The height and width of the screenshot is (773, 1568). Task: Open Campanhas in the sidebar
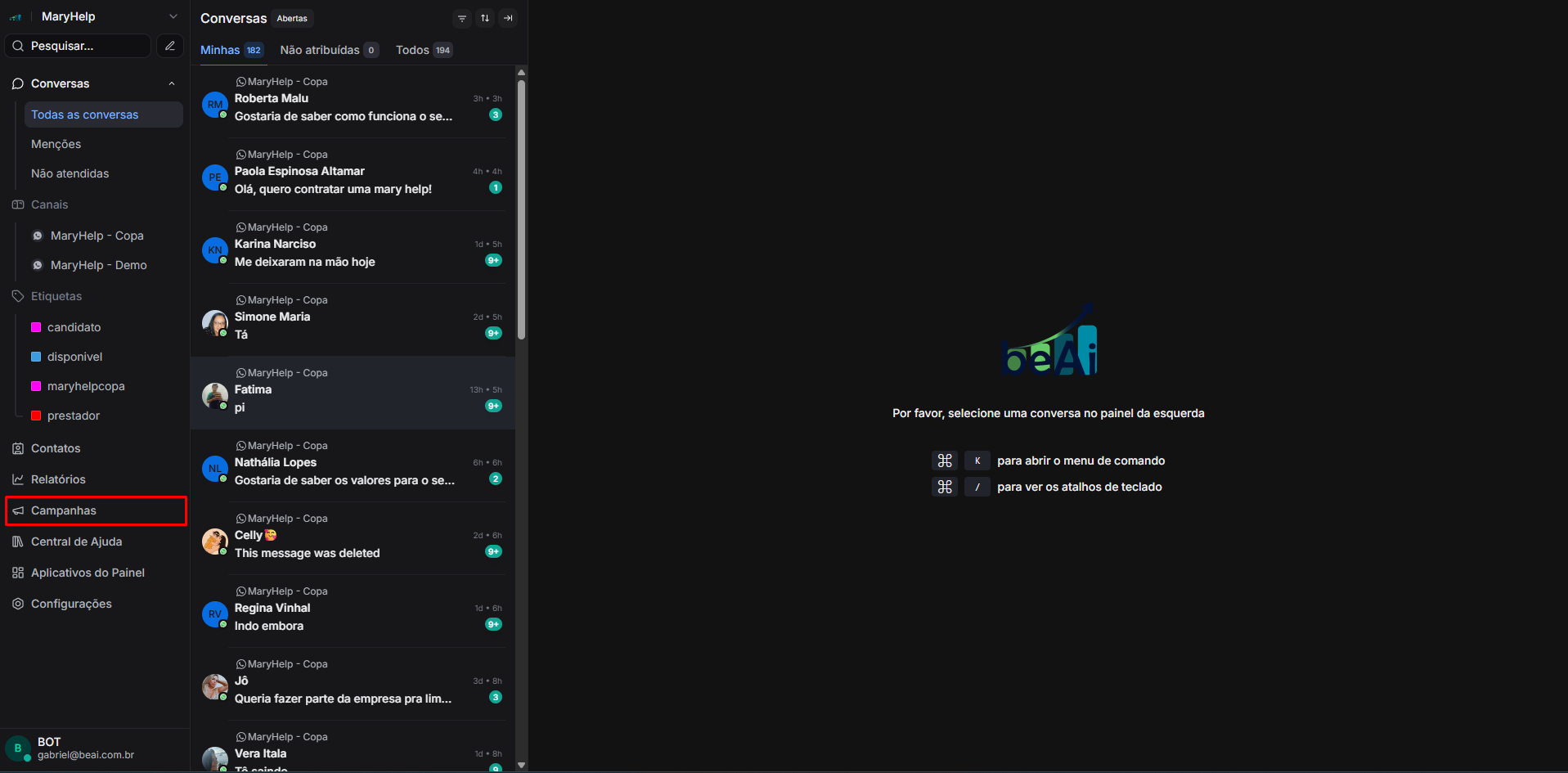coord(64,510)
